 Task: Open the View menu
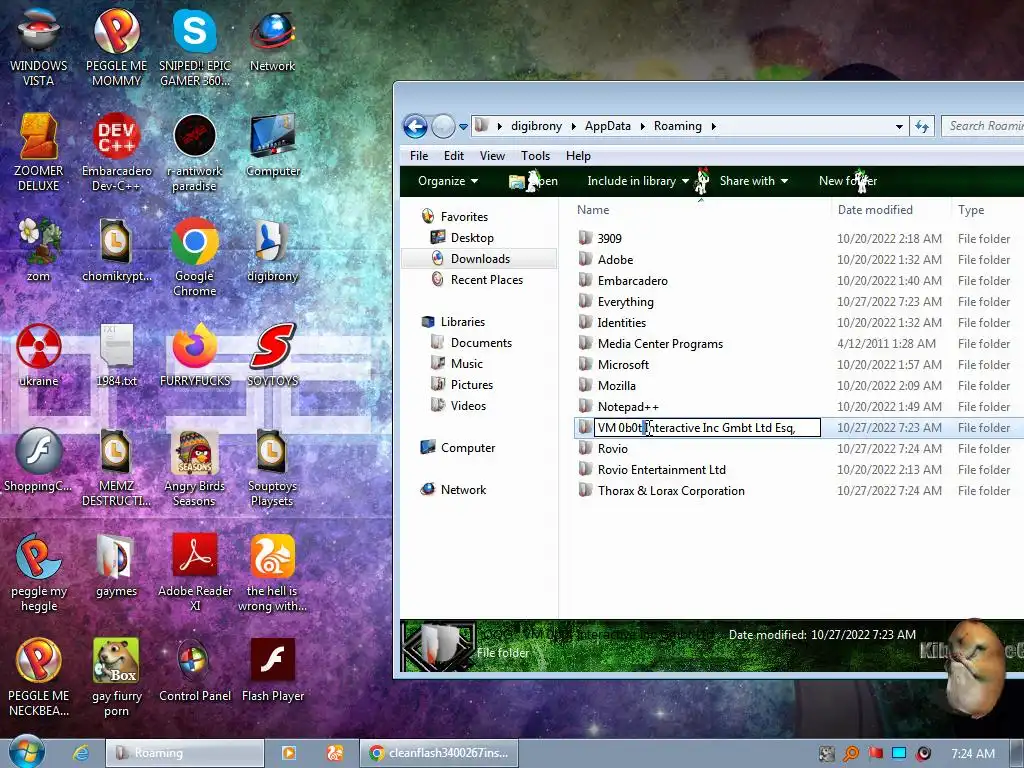(x=492, y=155)
